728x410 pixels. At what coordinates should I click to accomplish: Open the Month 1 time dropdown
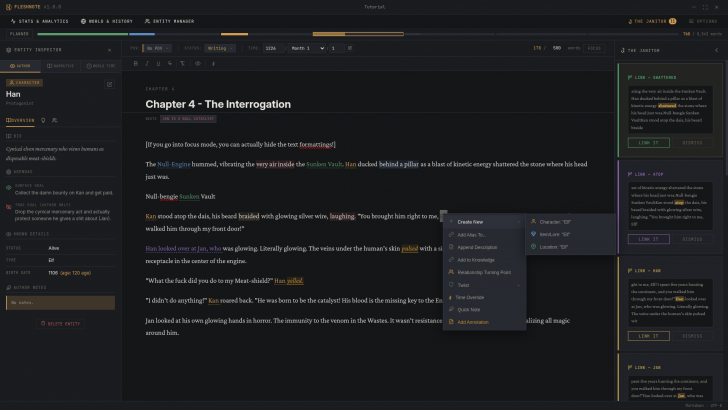point(307,48)
